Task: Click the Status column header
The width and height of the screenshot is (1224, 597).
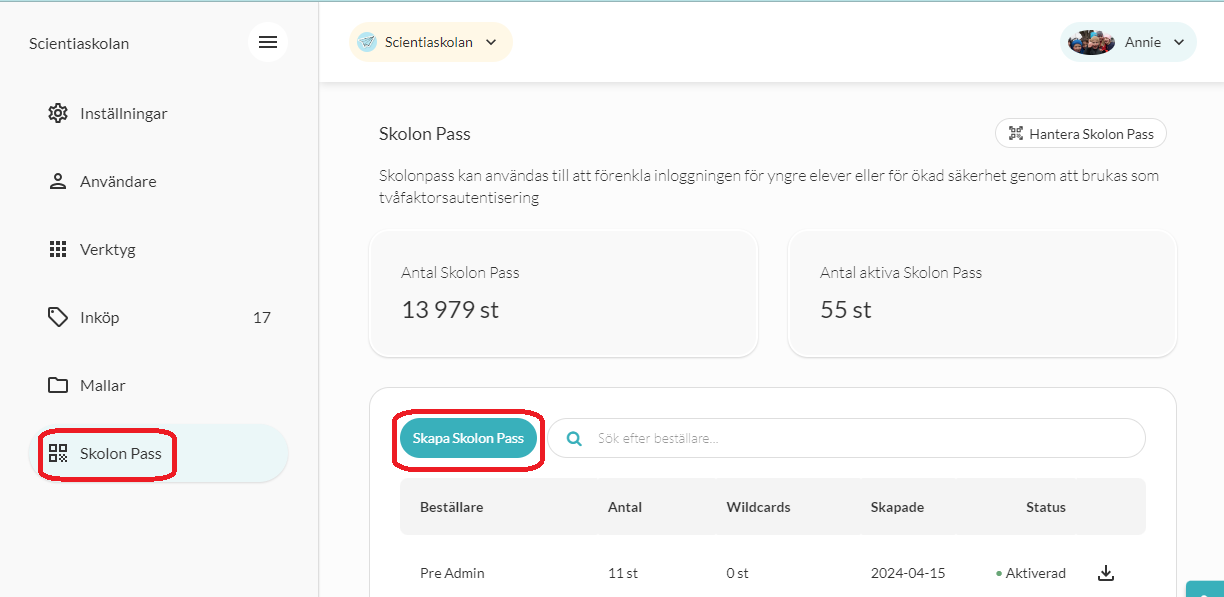Action: (1046, 507)
